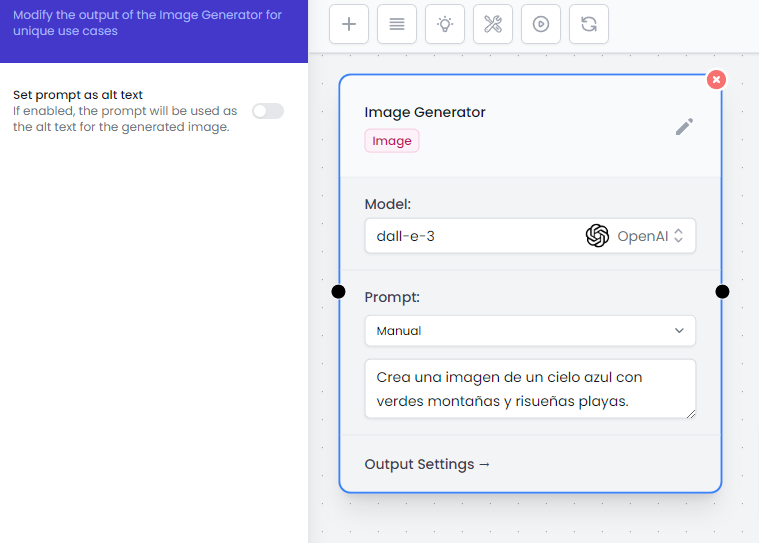759x543 pixels.
Task: Click the pencil edit icon on Image Generator
Action: point(684,127)
